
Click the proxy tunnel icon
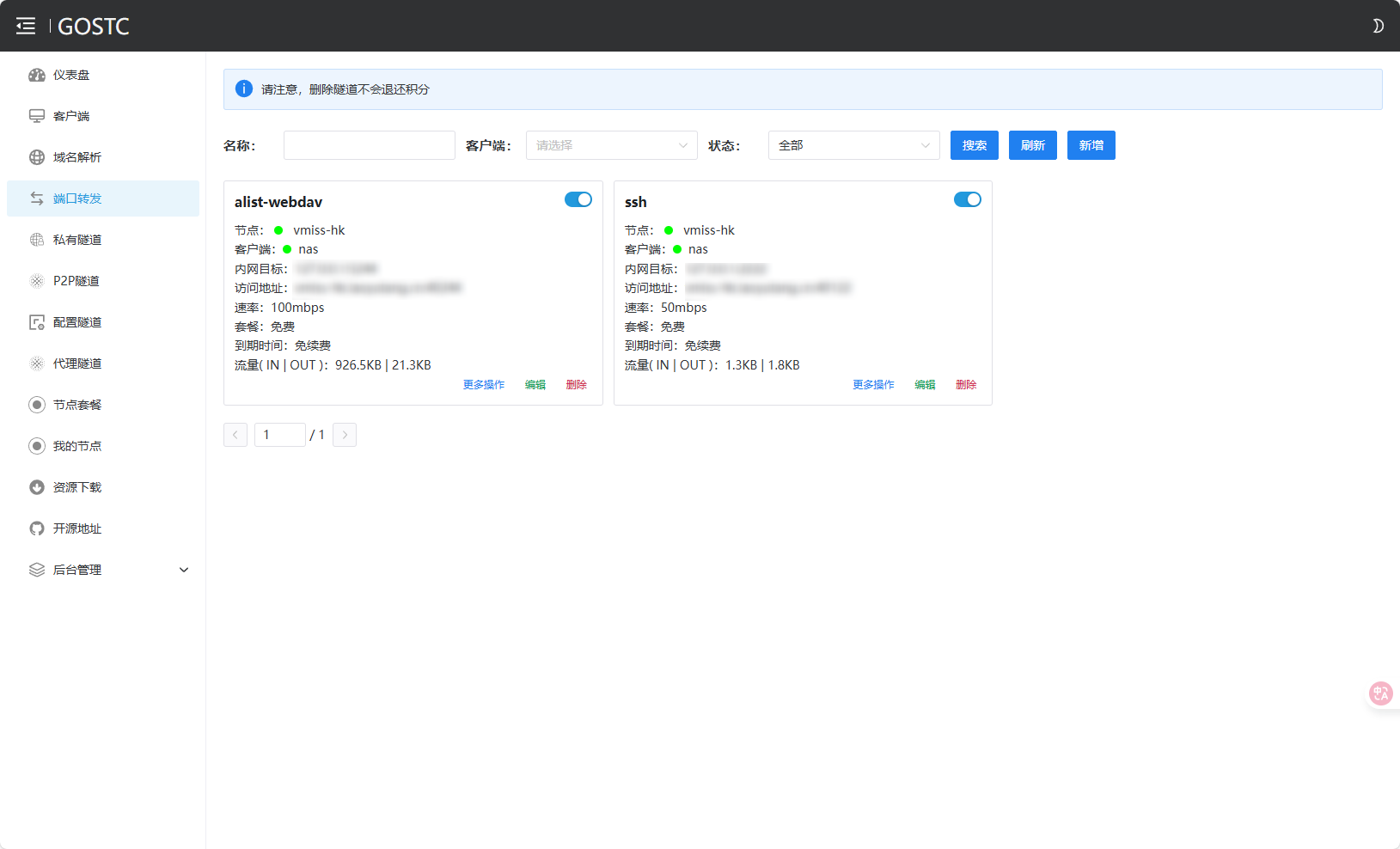37,363
